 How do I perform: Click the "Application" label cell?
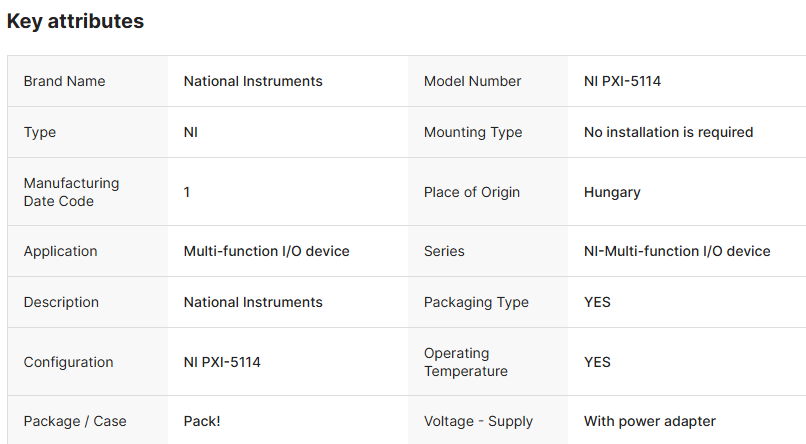(62, 251)
